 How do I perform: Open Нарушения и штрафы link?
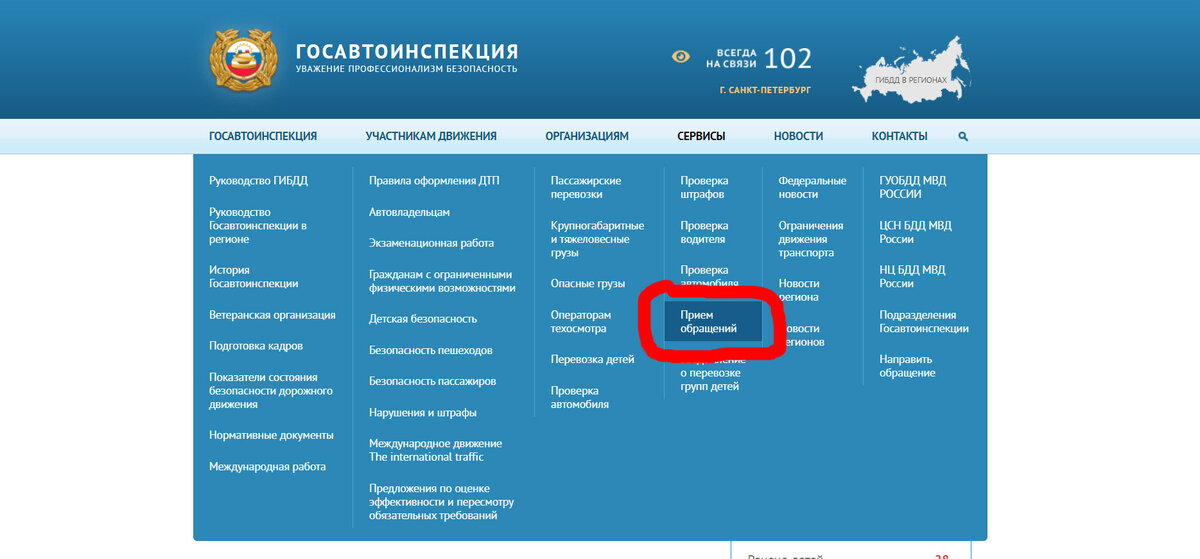point(422,412)
